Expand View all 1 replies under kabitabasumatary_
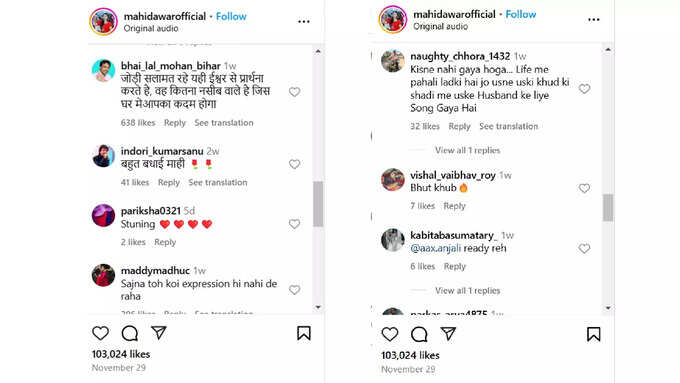Viewport: 680px width, 383px height. 468,291
